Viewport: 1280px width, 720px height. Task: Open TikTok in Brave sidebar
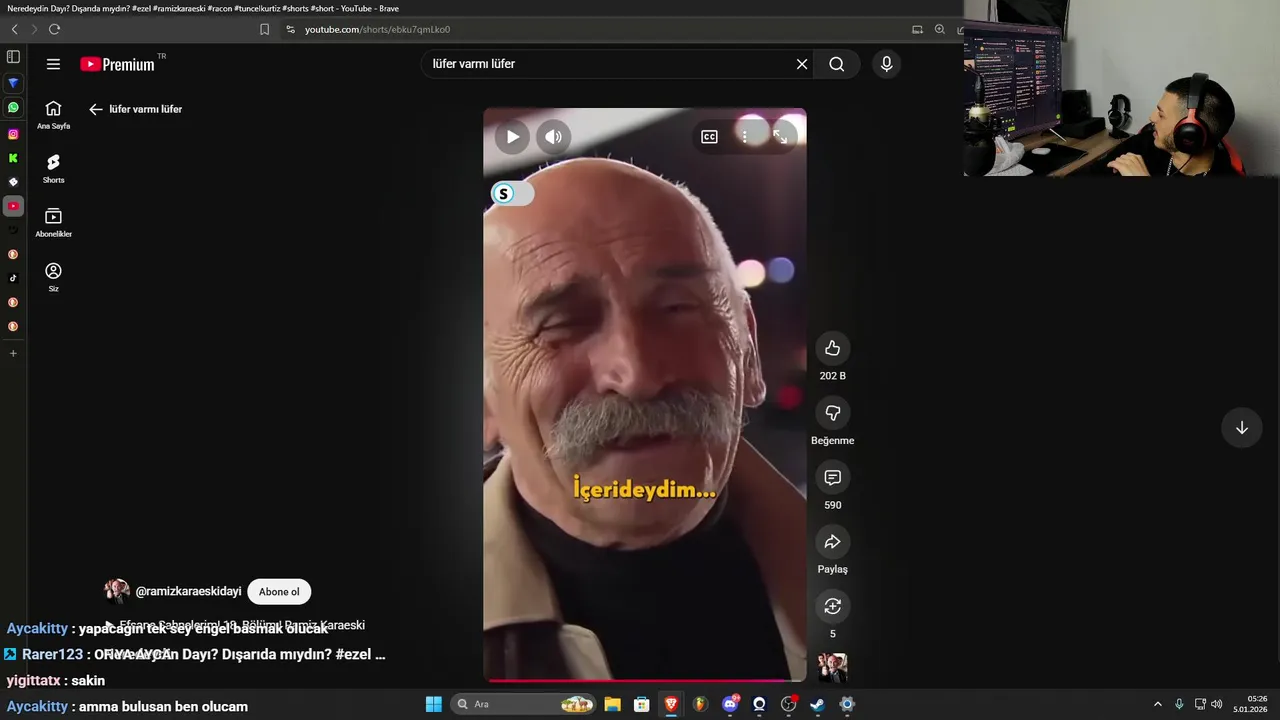pos(13,278)
